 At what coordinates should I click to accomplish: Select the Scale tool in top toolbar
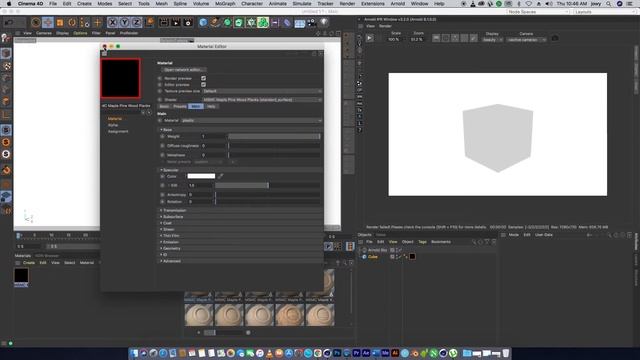pos(60,23)
